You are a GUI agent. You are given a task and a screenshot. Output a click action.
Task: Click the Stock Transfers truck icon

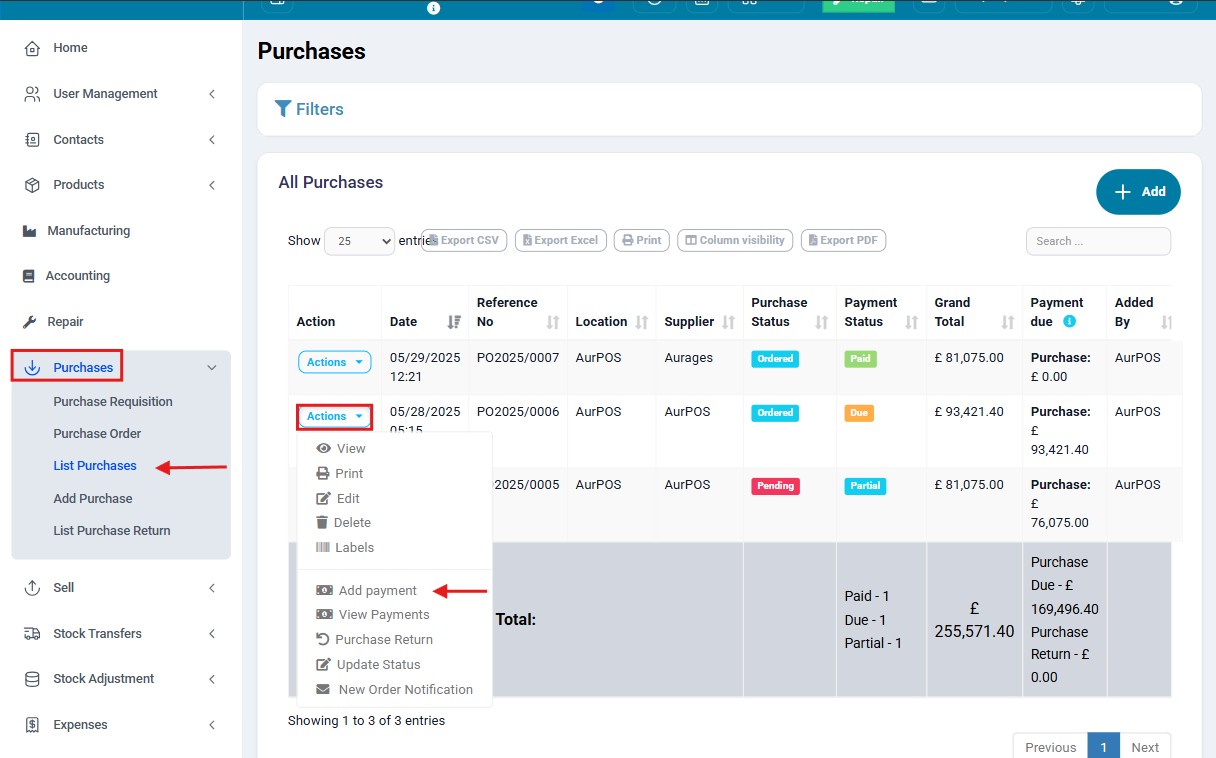pyautogui.click(x=32, y=634)
